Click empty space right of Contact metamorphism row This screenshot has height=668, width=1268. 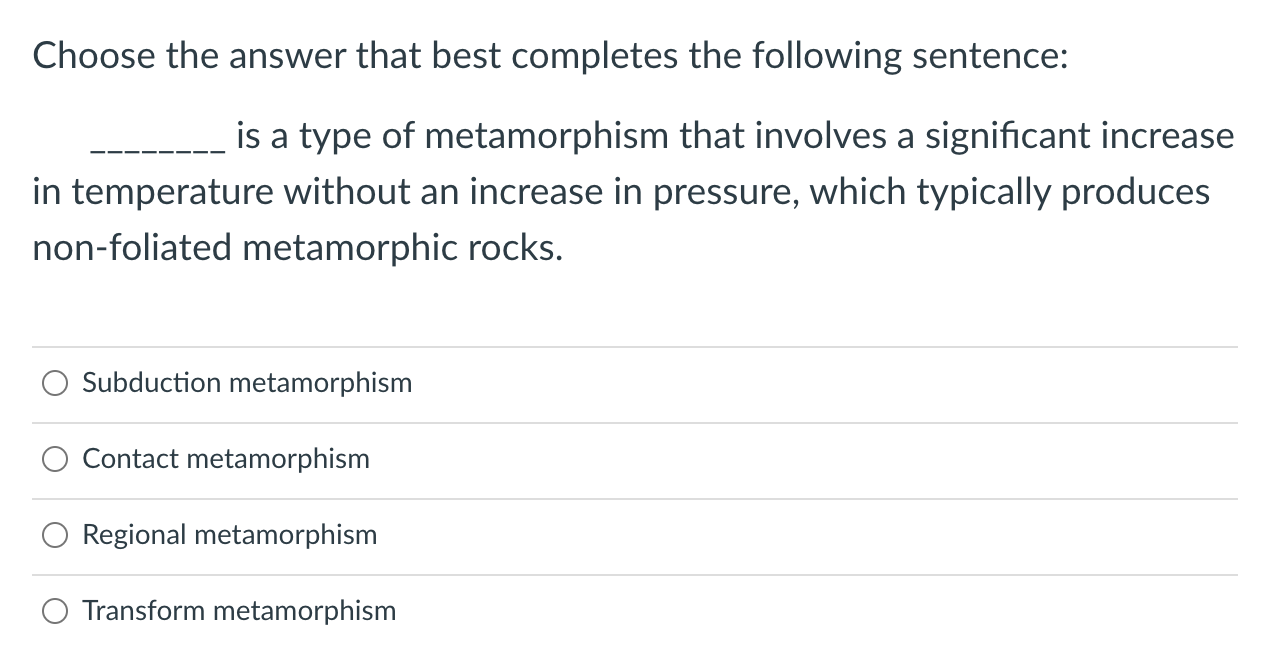coord(800,459)
